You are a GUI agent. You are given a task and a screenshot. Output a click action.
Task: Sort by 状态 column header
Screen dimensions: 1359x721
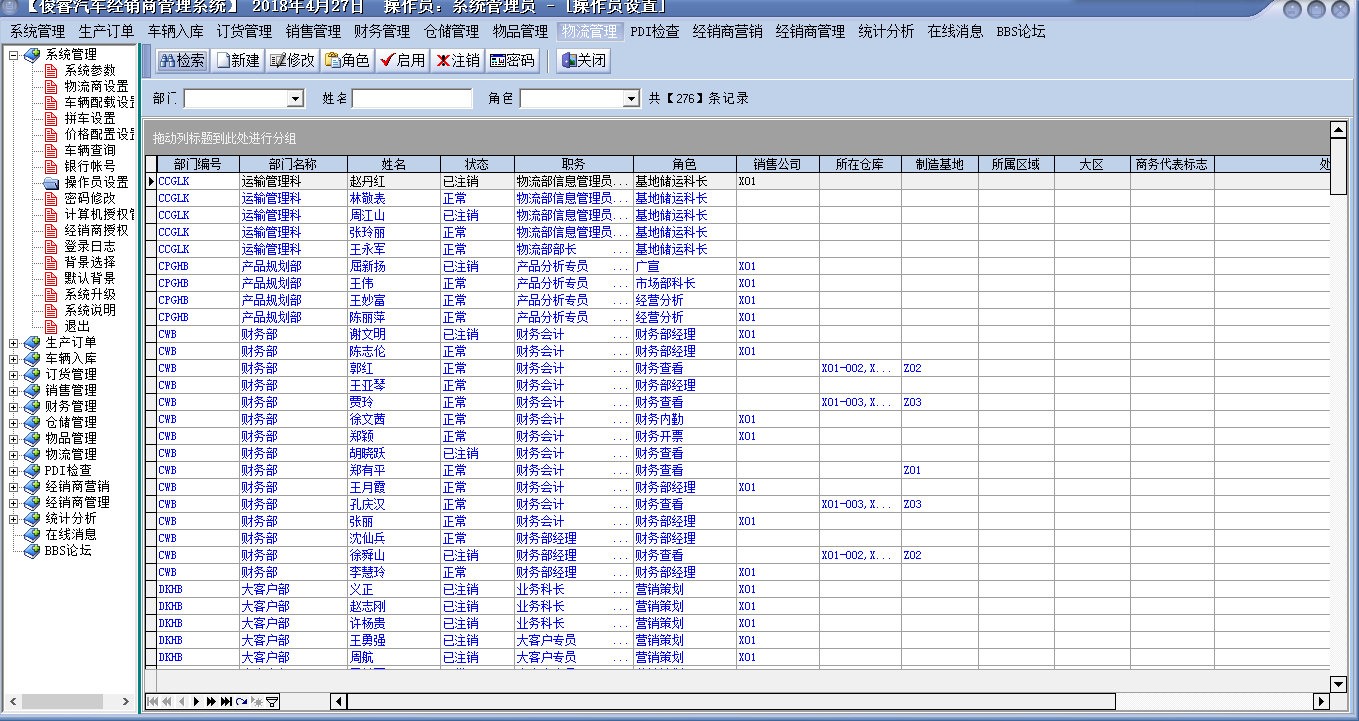[477, 164]
